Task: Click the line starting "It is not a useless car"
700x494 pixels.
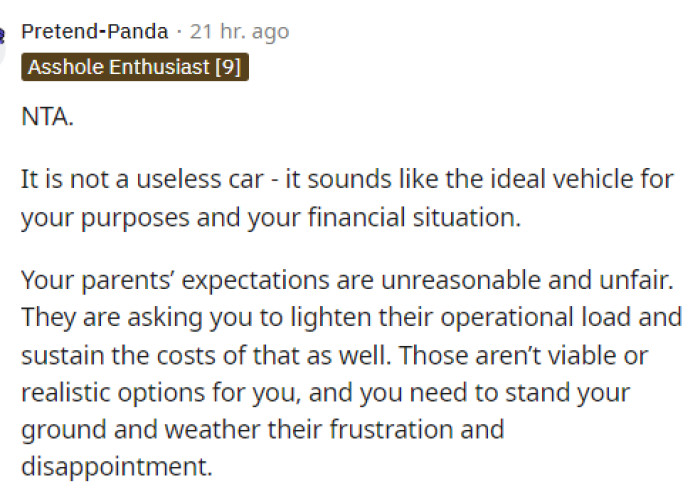Action: click(347, 179)
